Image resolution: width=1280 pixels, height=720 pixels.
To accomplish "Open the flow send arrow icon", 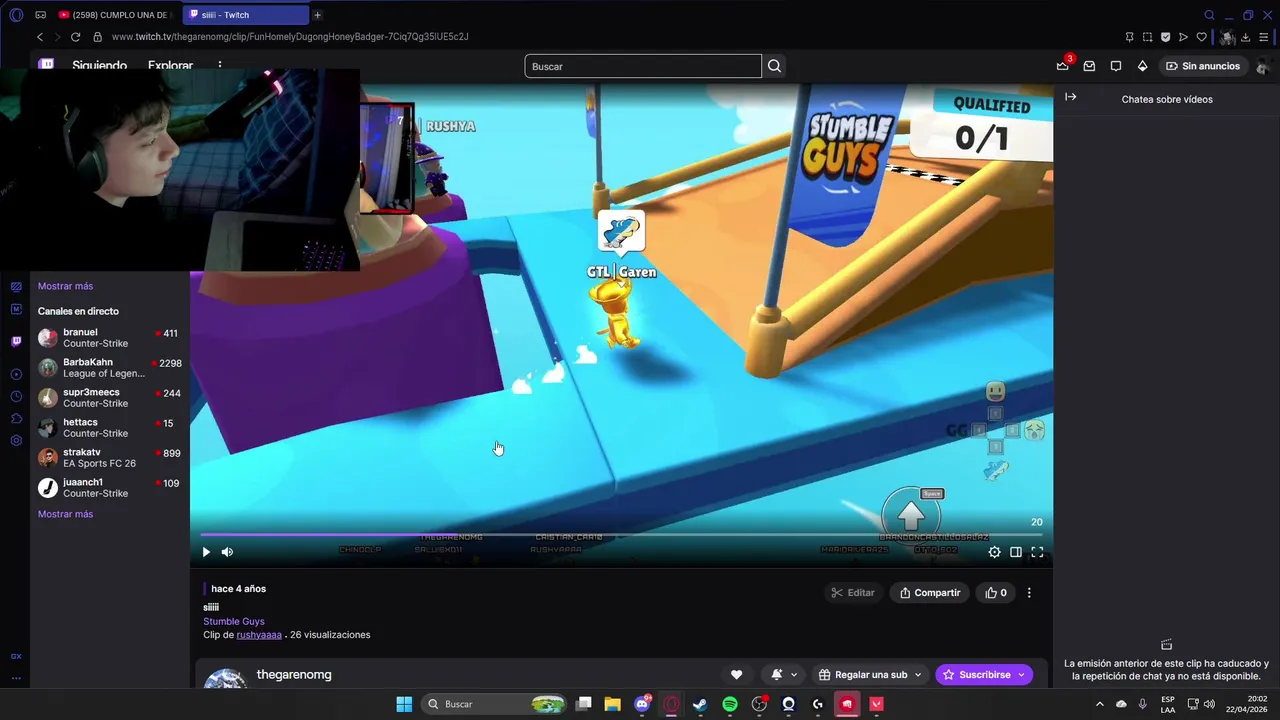I will point(1183,37).
